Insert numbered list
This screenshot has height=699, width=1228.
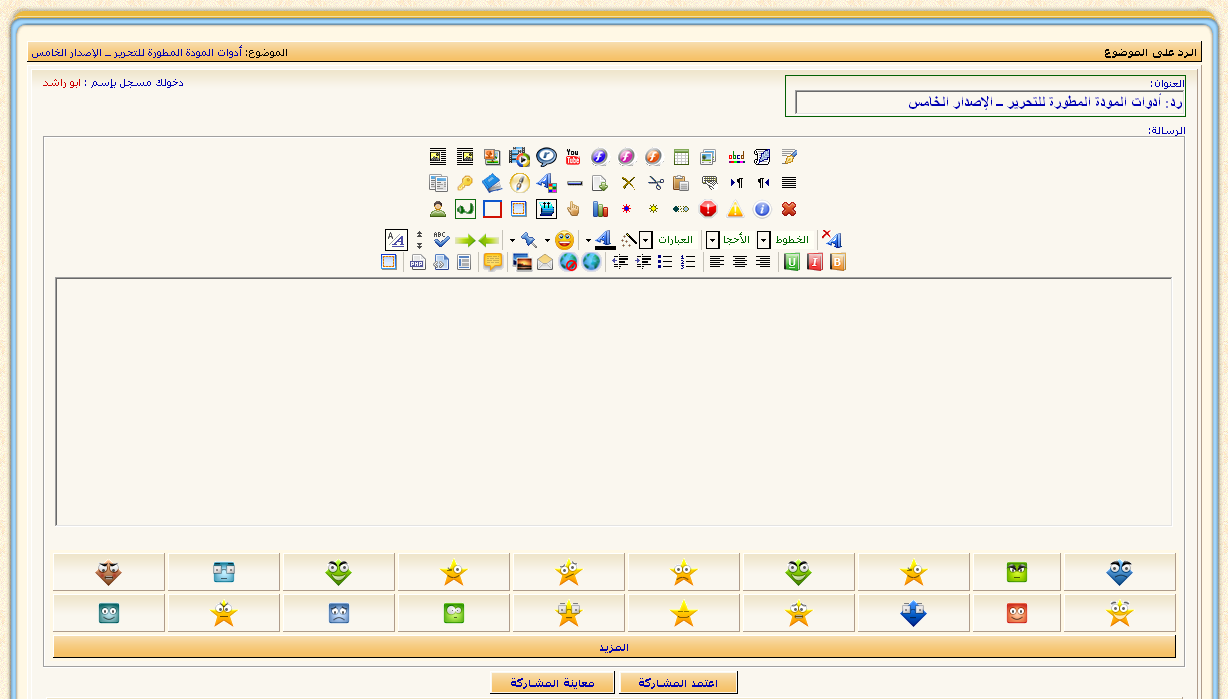tap(688, 262)
